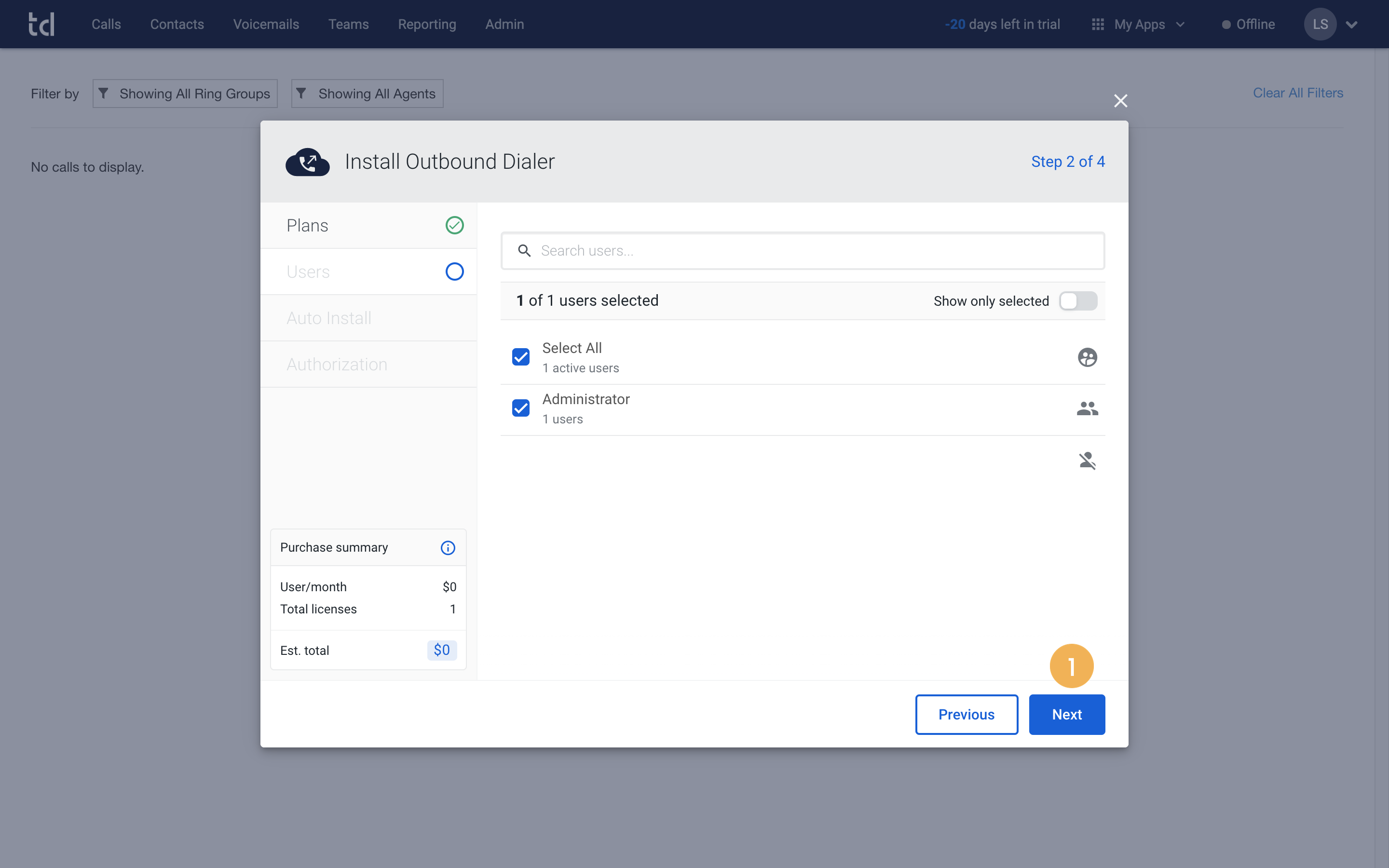Viewport: 1389px width, 868px height.
Task: Select the Plans step
Action: (x=368, y=226)
